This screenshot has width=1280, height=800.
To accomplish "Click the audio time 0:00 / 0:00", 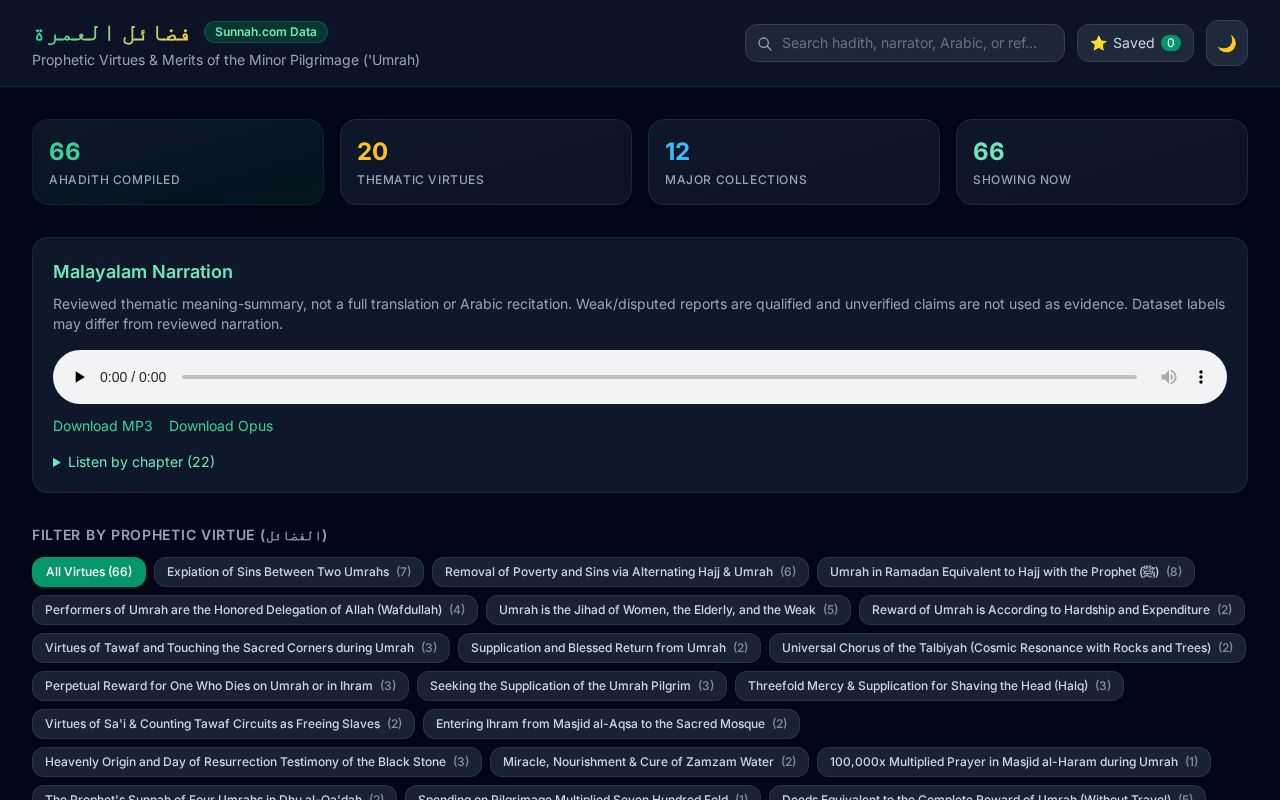I will (133, 377).
